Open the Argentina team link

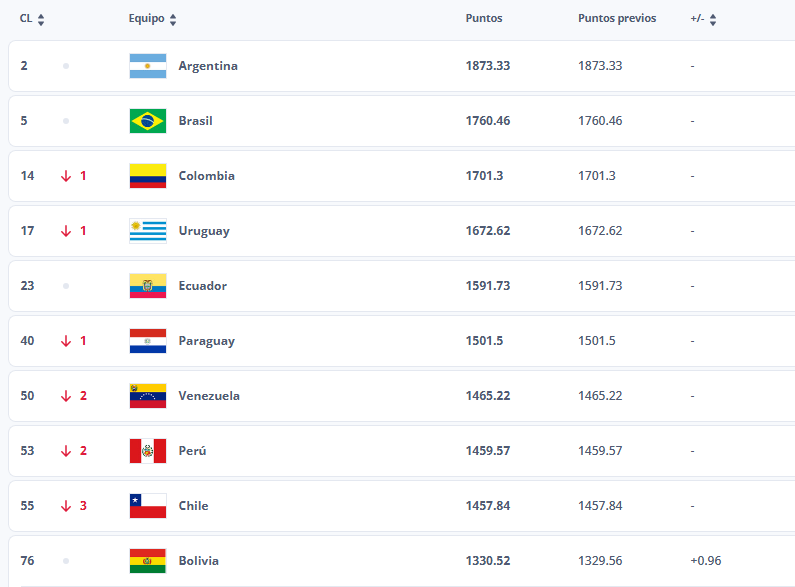[x=208, y=66]
